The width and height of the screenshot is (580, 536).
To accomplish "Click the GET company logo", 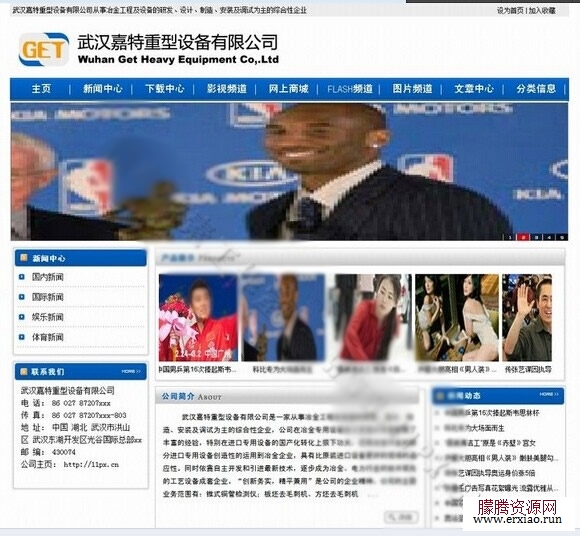I will point(44,49).
